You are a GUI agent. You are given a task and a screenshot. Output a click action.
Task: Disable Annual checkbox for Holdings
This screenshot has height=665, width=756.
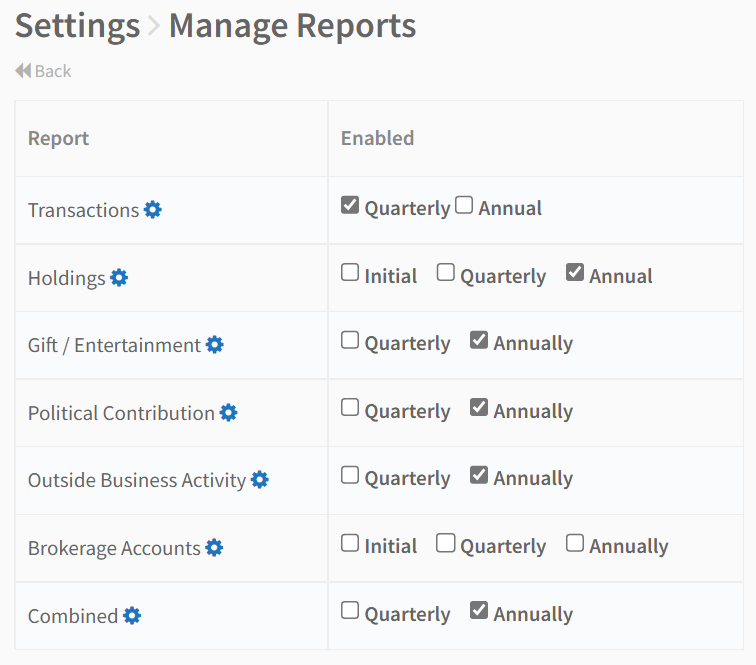click(x=575, y=272)
